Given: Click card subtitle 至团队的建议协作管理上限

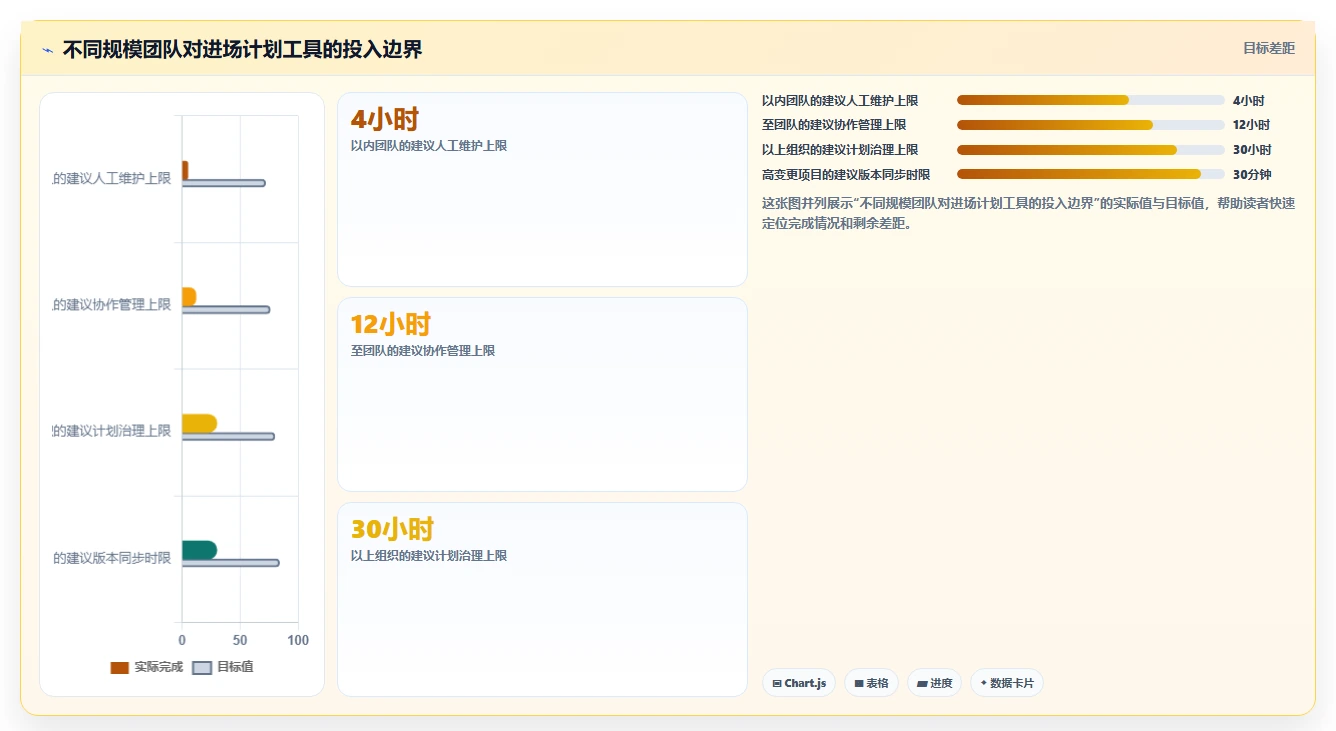Looking at the screenshot, I should tap(422, 351).
